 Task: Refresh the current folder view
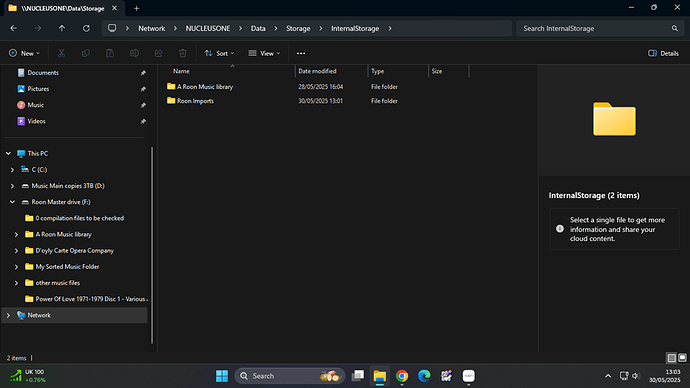click(x=86, y=28)
